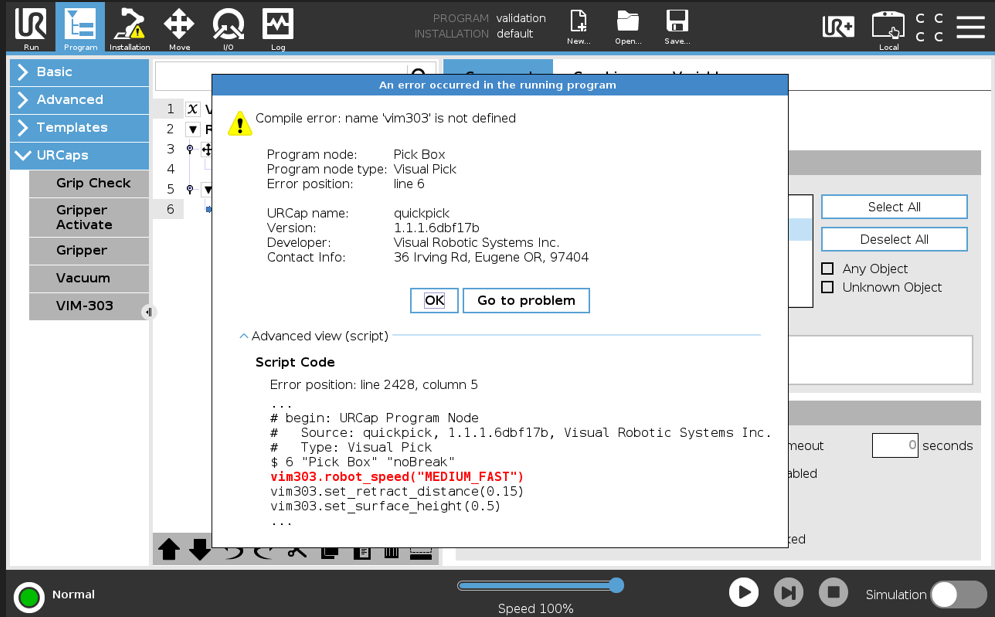995x617 pixels.
Task: Create a new program with New icon
Action: point(579,27)
